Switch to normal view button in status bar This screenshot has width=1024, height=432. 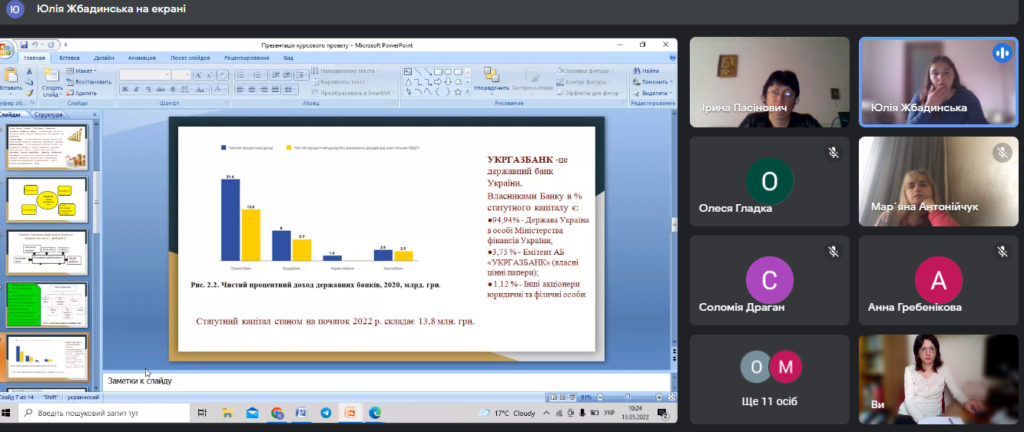tap(554, 397)
